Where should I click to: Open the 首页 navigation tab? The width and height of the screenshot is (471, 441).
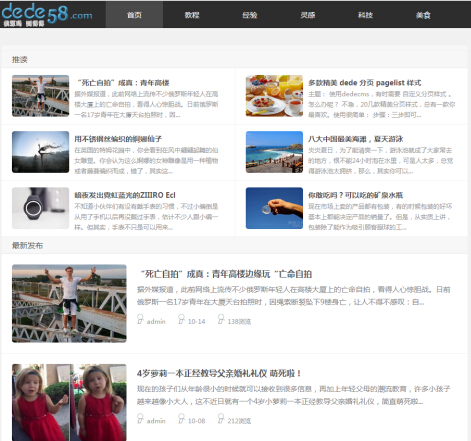(x=134, y=15)
